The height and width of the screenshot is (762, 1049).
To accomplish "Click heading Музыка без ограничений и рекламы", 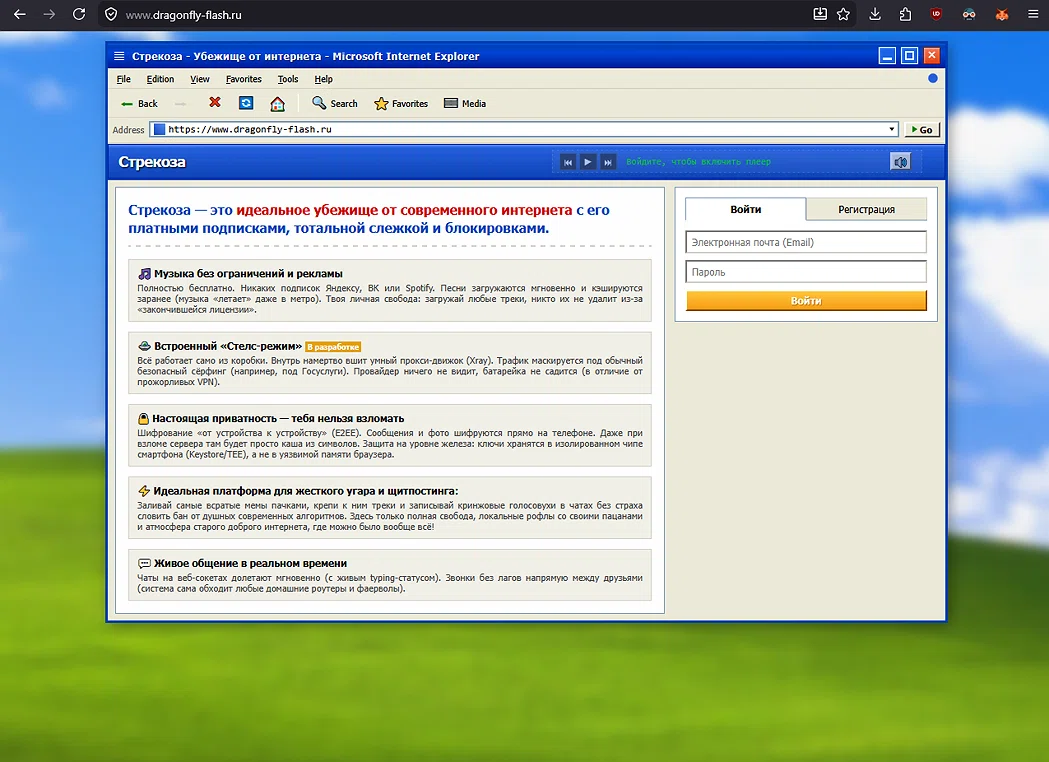I will [x=248, y=274].
